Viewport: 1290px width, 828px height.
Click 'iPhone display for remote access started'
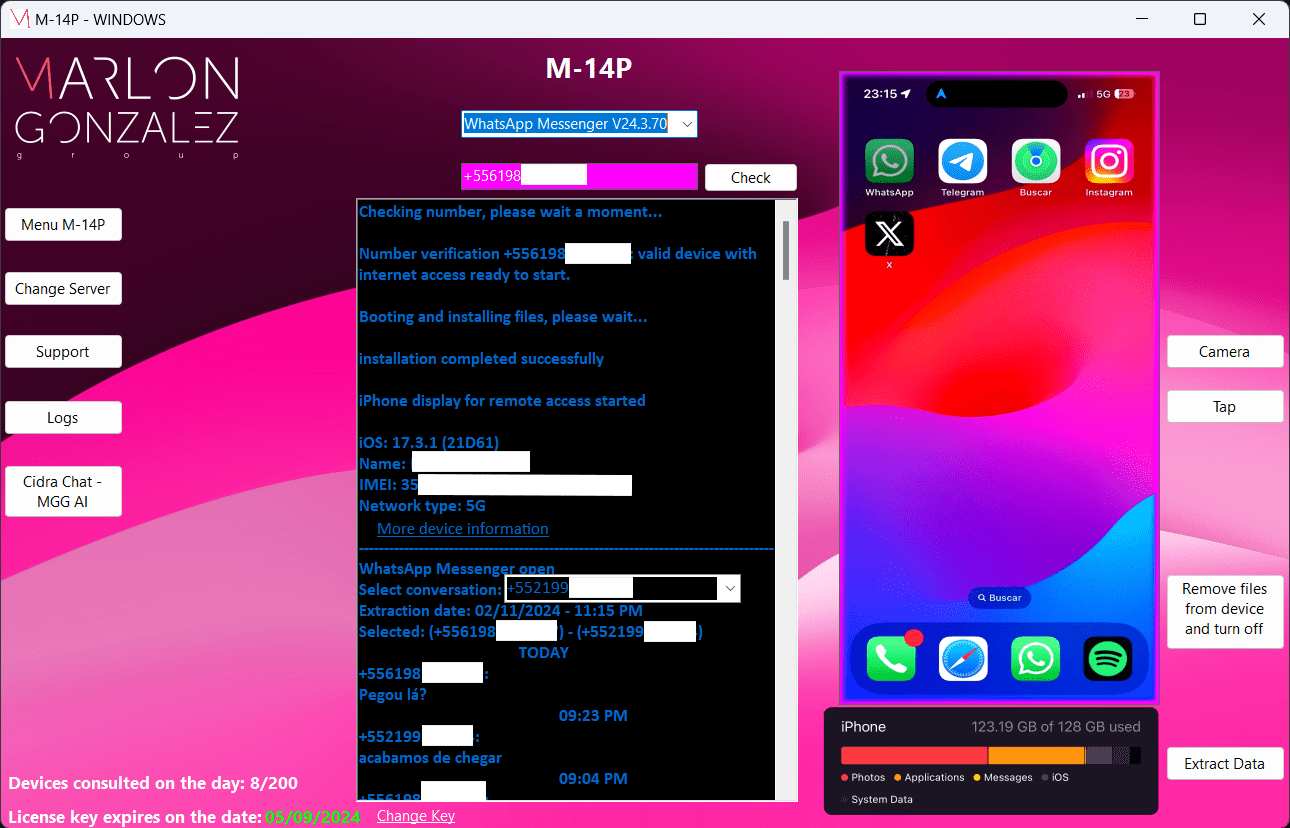point(502,400)
